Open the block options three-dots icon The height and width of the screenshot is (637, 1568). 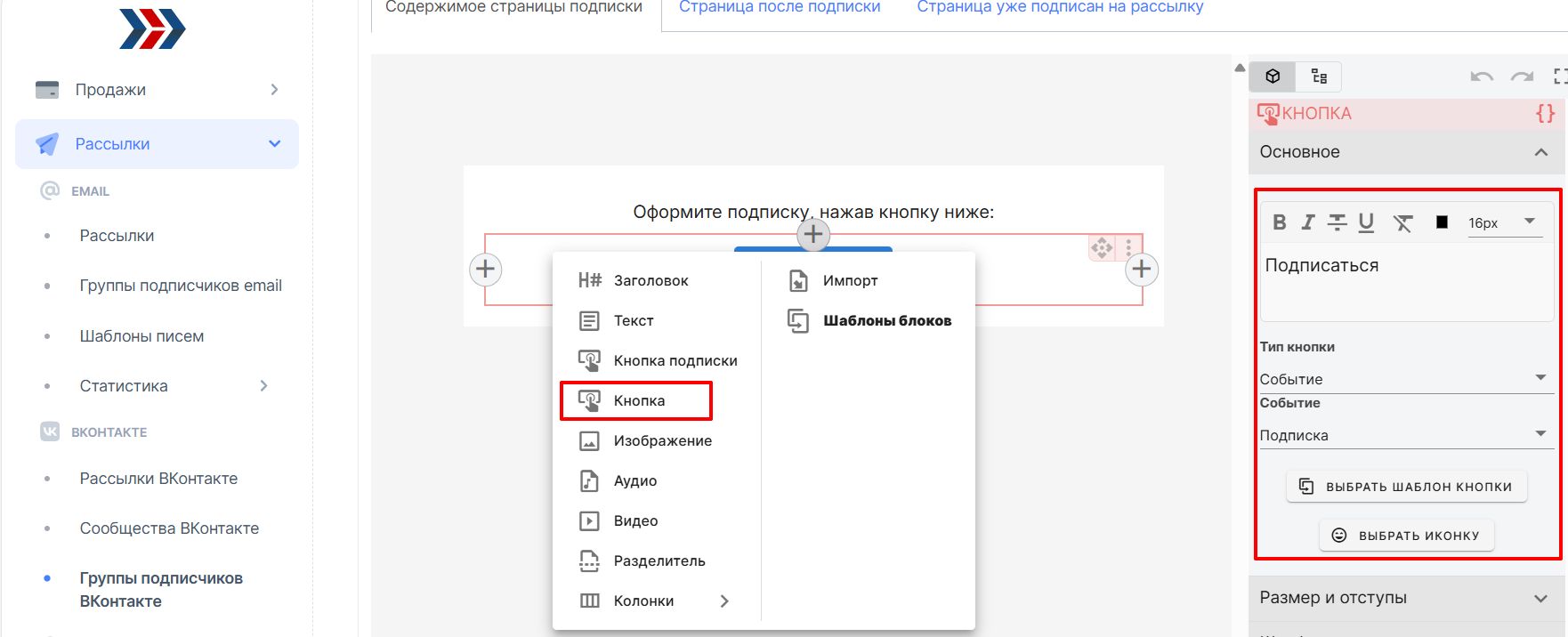(x=1128, y=247)
